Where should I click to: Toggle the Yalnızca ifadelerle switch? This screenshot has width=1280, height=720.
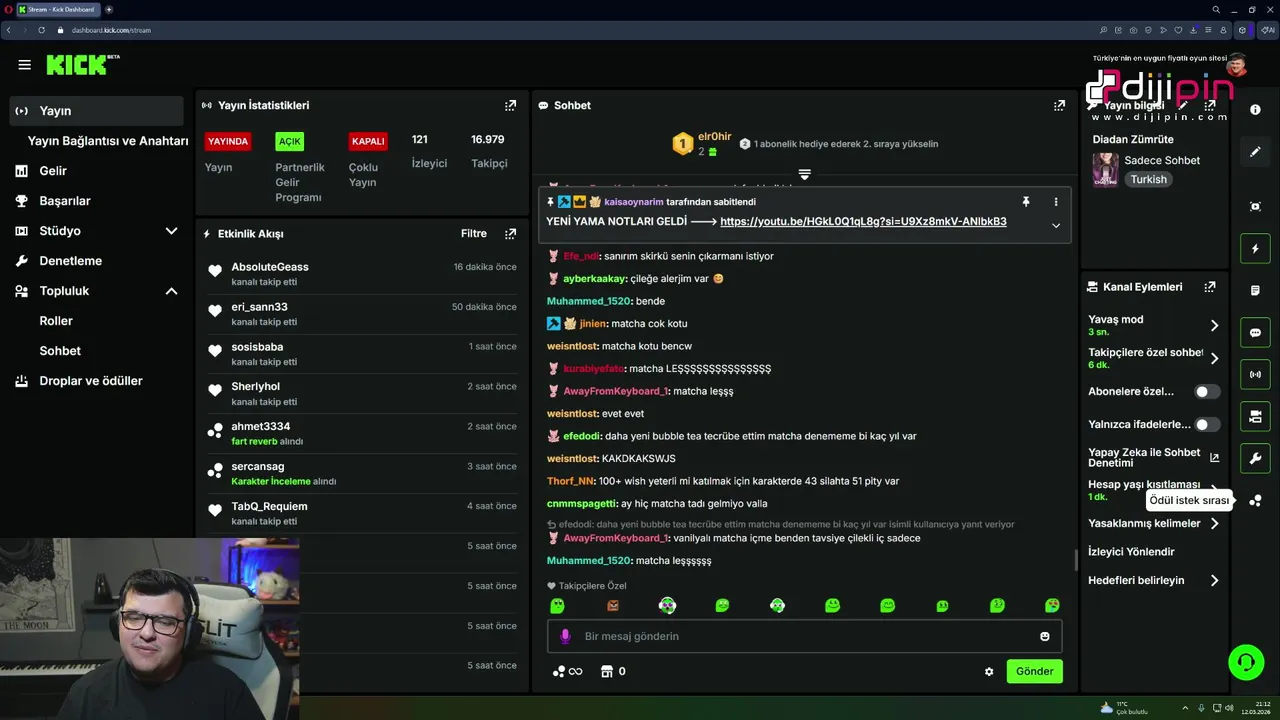[1207, 425]
